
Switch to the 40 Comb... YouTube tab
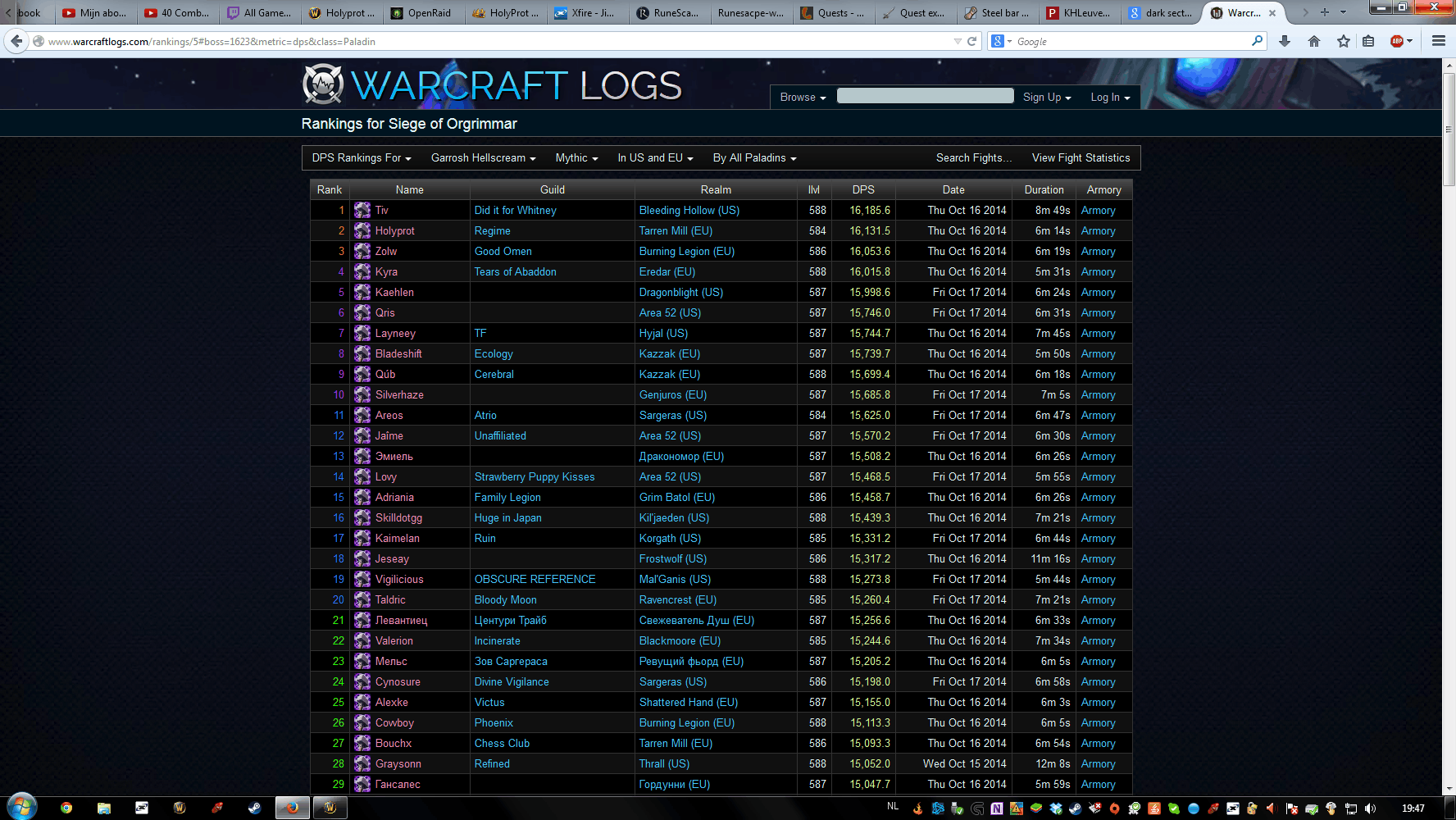(177, 12)
